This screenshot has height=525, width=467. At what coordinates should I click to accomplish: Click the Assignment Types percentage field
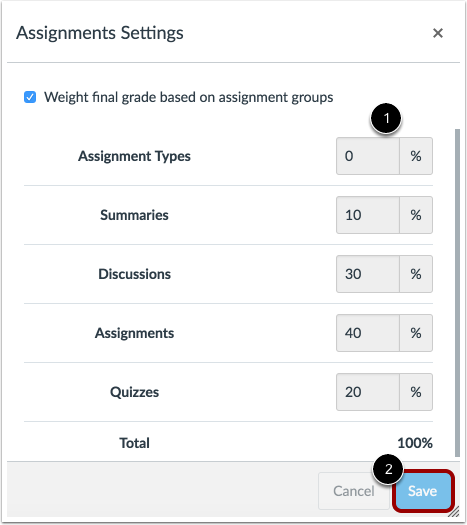point(368,156)
